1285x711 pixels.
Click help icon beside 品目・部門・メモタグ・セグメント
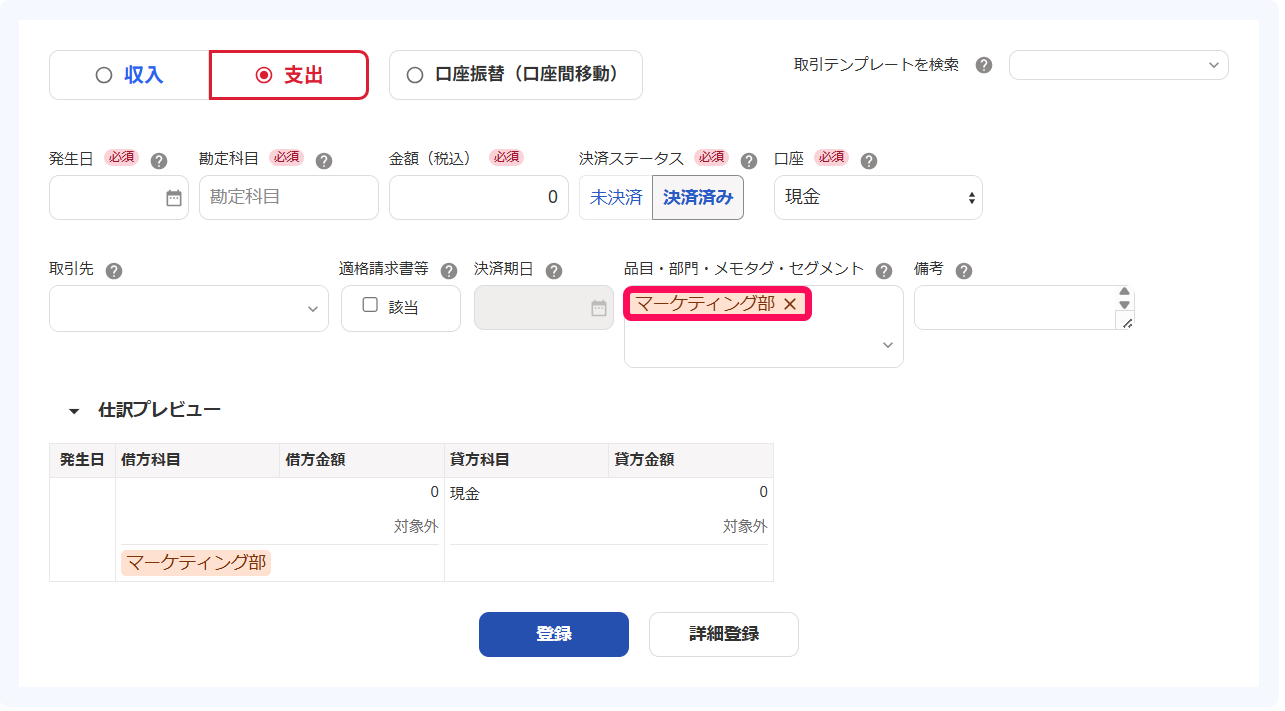(x=884, y=271)
